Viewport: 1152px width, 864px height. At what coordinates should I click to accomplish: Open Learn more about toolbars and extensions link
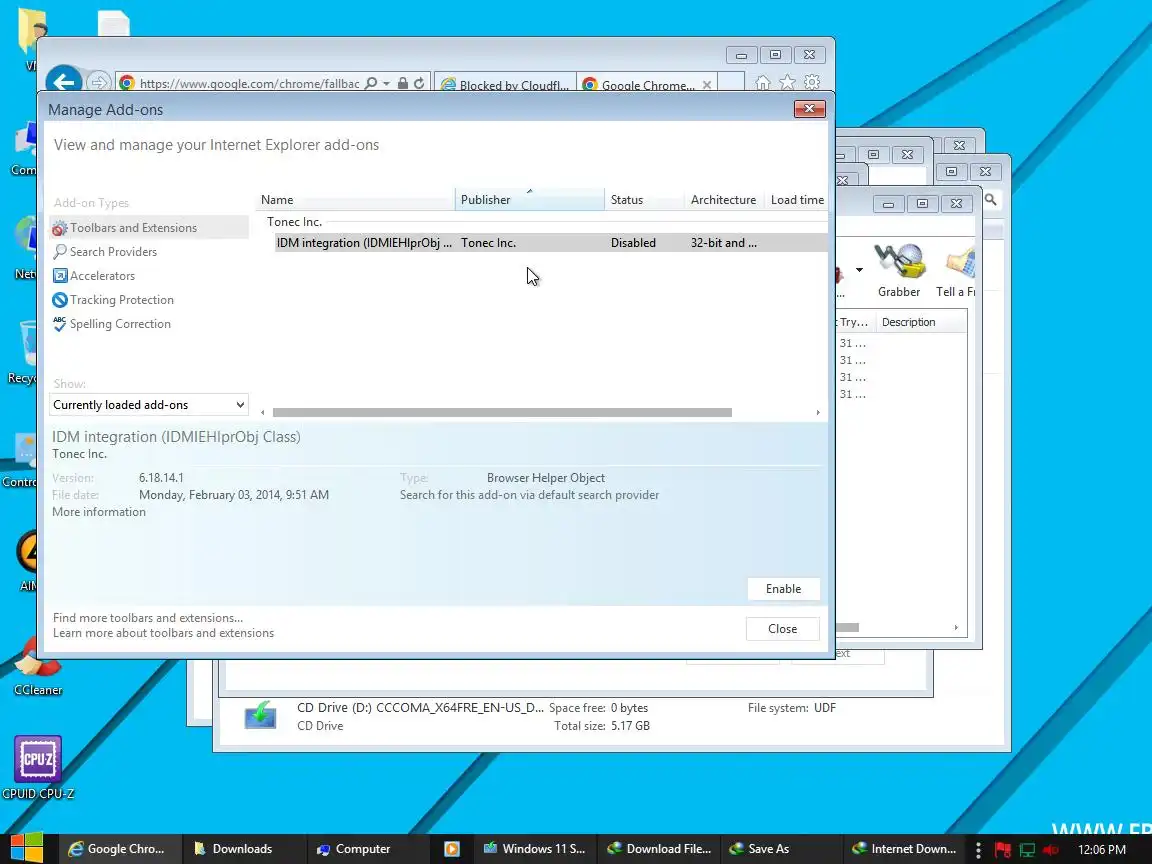(163, 633)
